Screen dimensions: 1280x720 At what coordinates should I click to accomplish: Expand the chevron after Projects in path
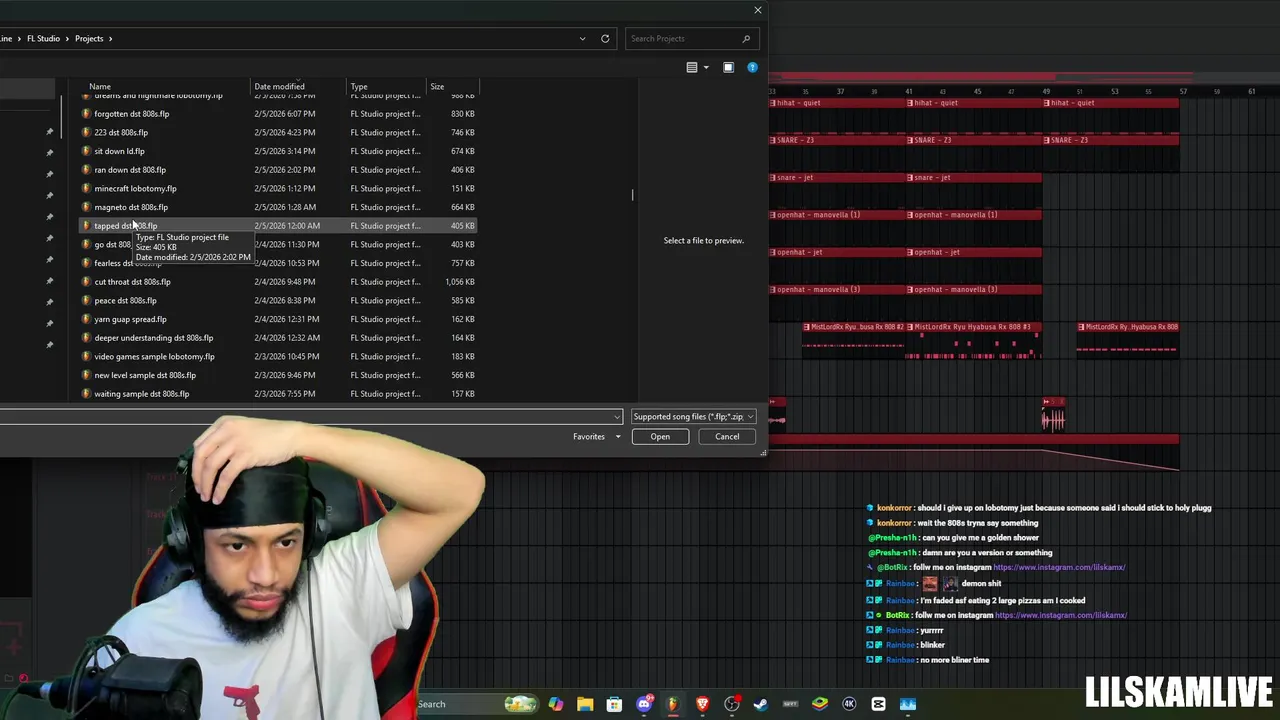coord(110,38)
